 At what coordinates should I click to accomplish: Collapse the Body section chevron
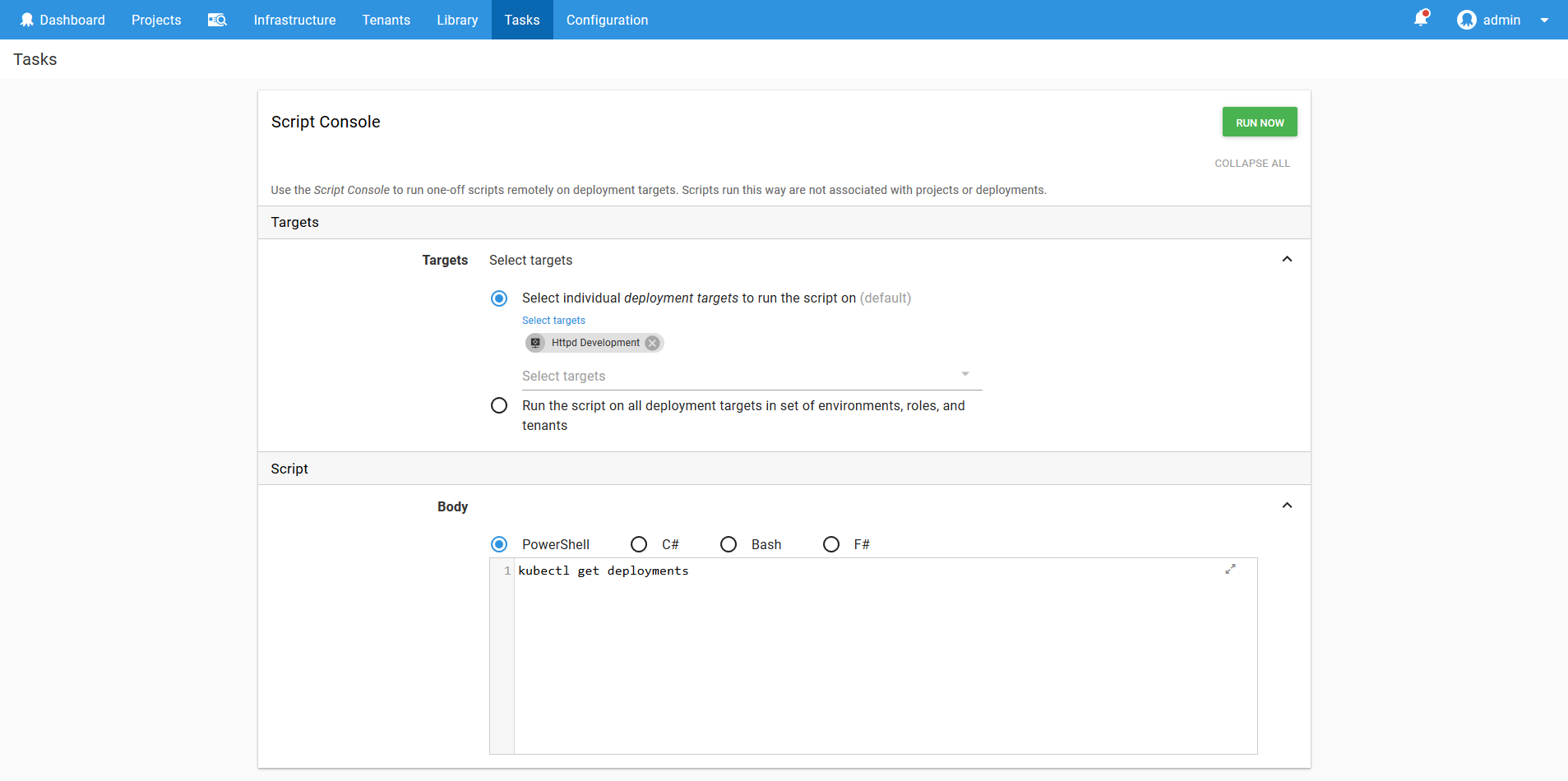click(1287, 506)
